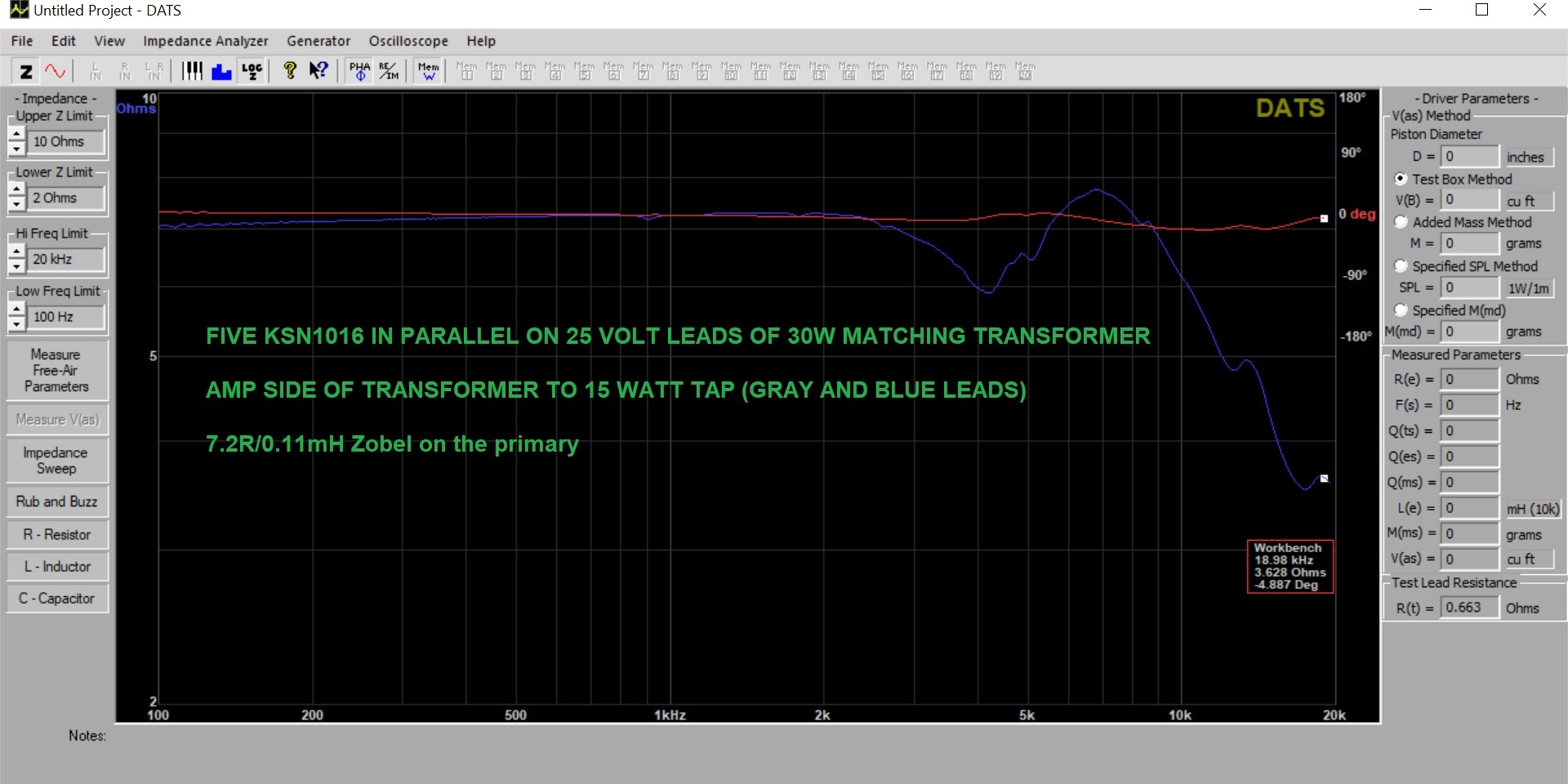
Task: Click the added mass M grams field
Action: coord(1470,243)
